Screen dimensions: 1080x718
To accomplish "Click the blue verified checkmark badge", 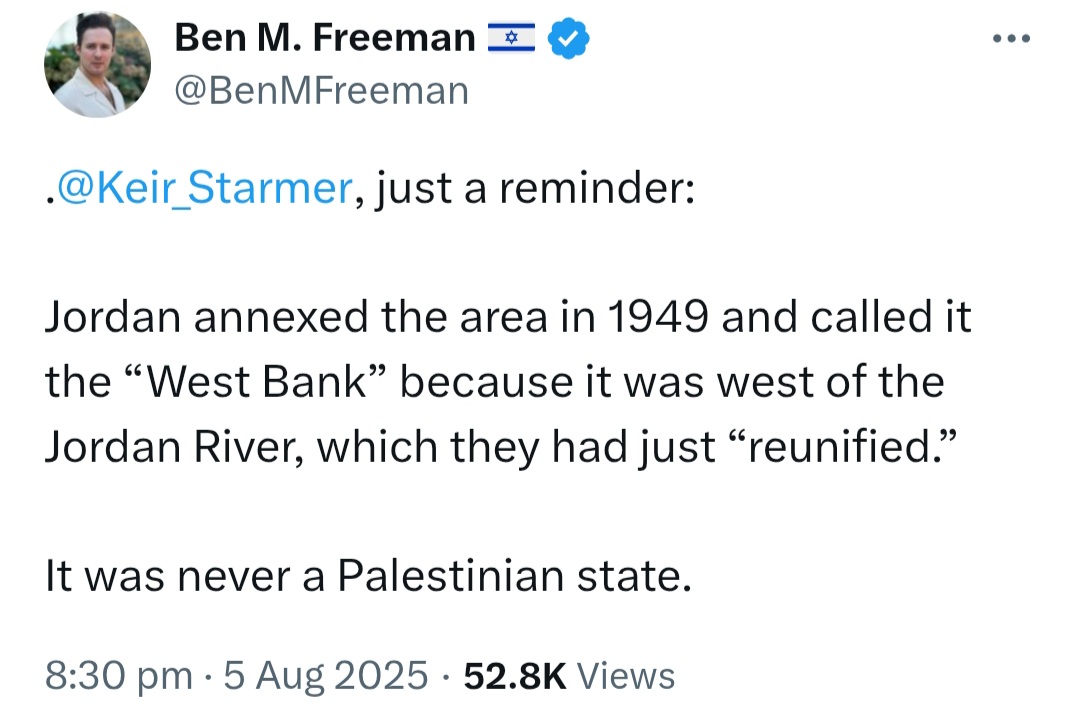I will (x=568, y=39).
